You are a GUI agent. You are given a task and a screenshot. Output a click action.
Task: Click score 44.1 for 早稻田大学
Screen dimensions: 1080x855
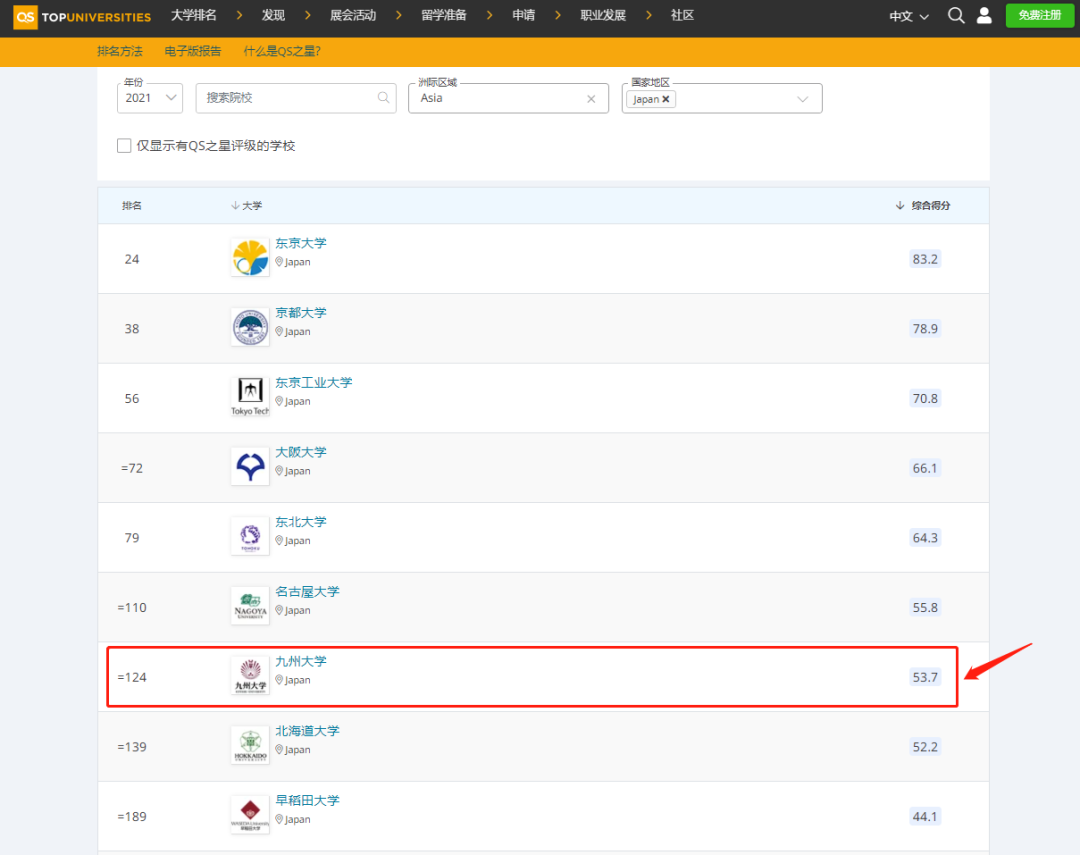coord(925,816)
